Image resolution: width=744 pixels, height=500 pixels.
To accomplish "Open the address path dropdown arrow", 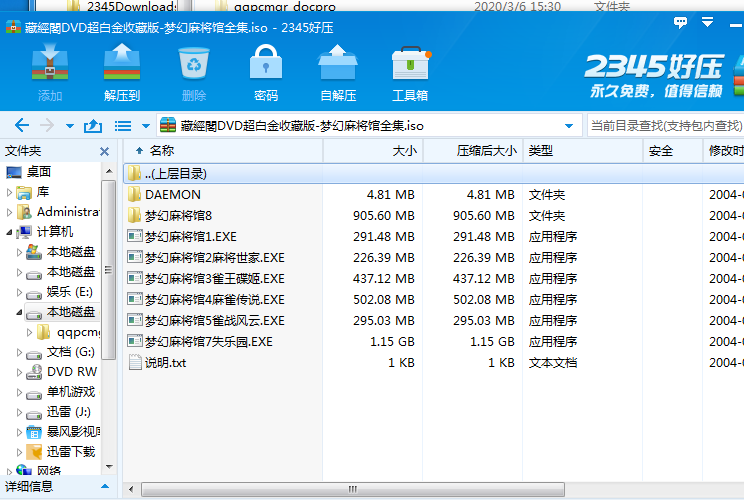I will click(568, 126).
